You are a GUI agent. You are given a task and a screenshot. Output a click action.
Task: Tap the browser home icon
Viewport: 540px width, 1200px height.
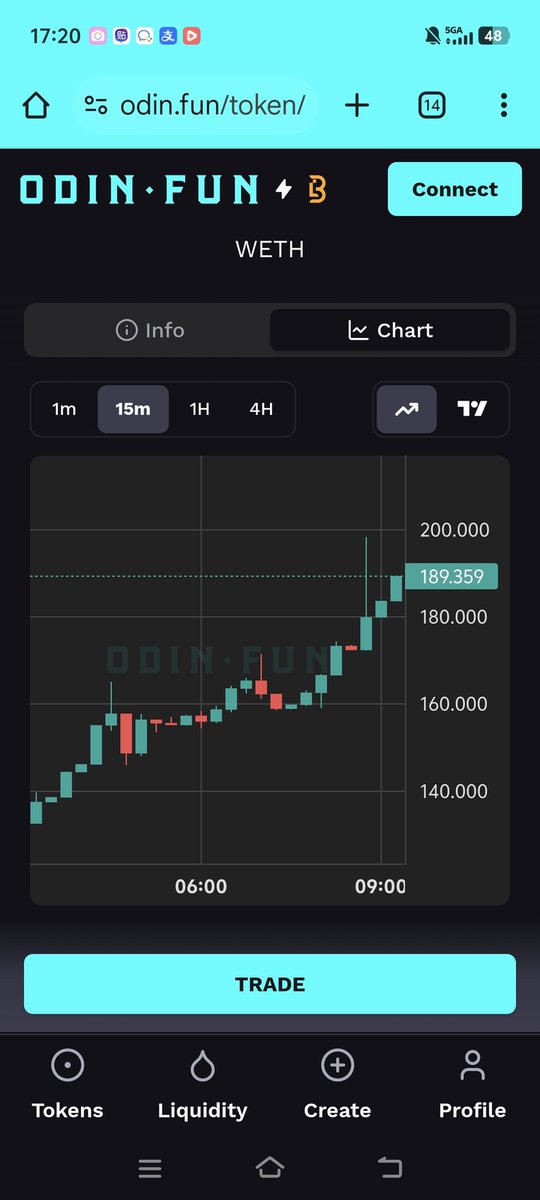(x=36, y=105)
